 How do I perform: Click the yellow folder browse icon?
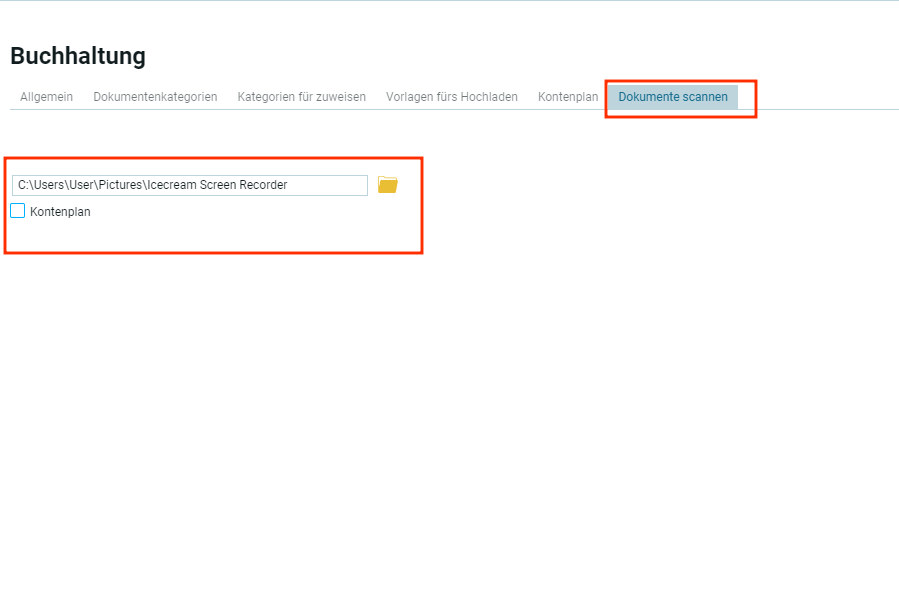coord(387,185)
